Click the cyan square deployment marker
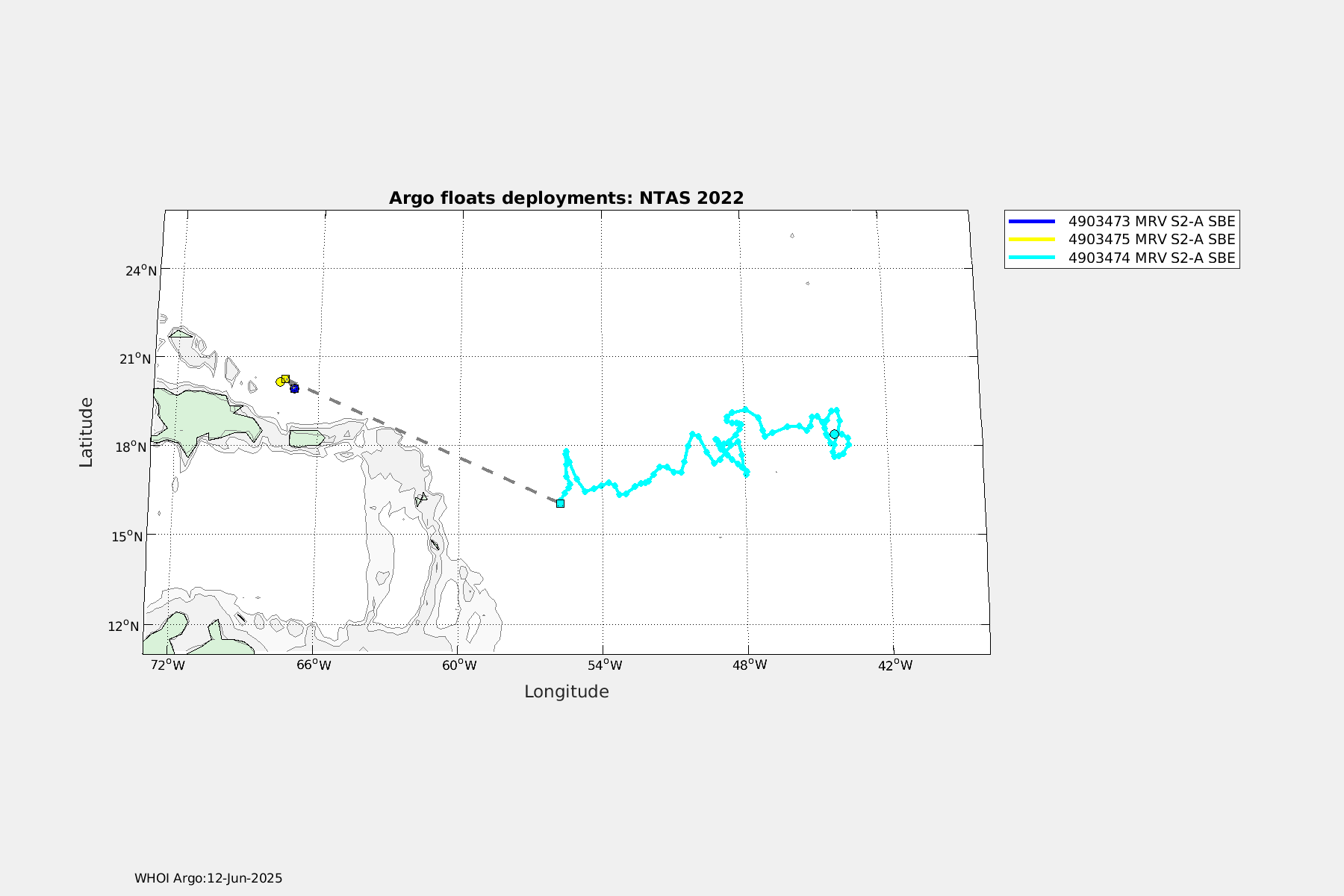Screen dimensions: 1344x896 (x=560, y=503)
